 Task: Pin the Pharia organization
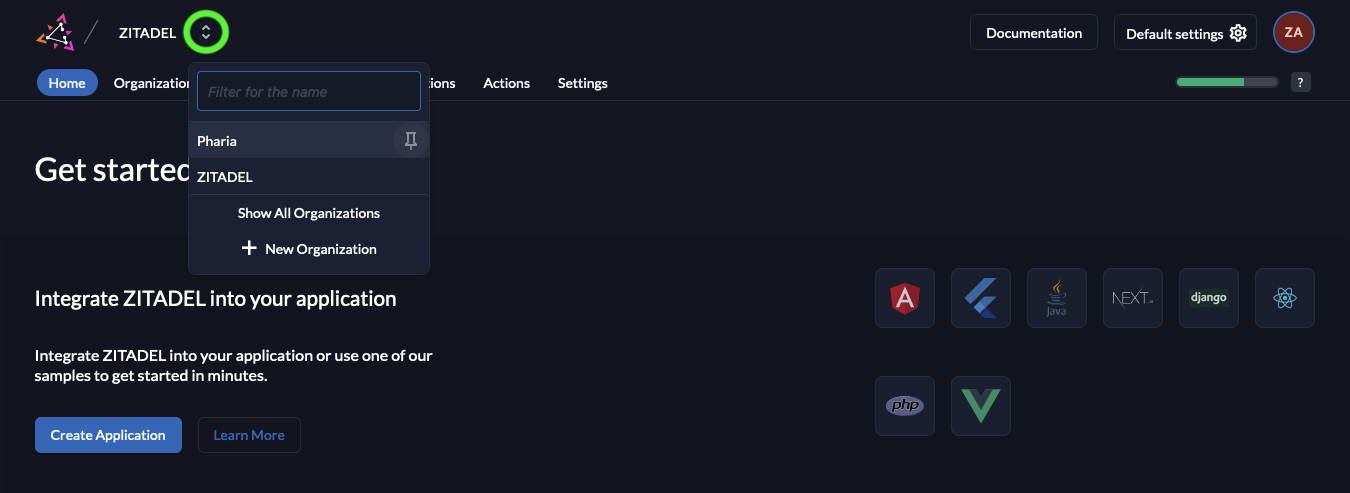[x=410, y=141]
